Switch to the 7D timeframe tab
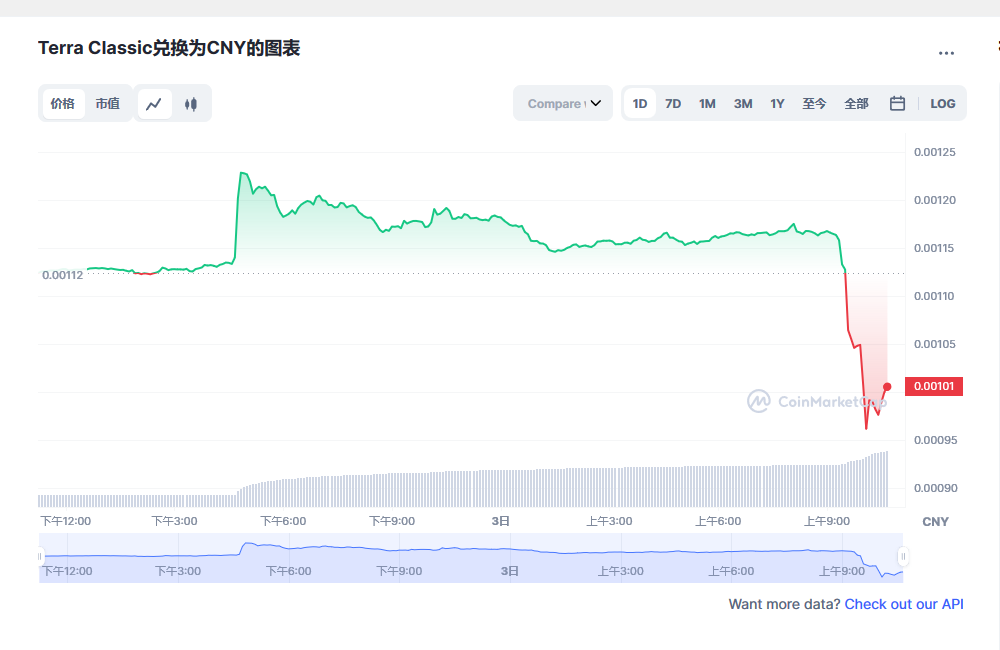The width and height of the screenshot is (1000, 650). pos(673,103)
